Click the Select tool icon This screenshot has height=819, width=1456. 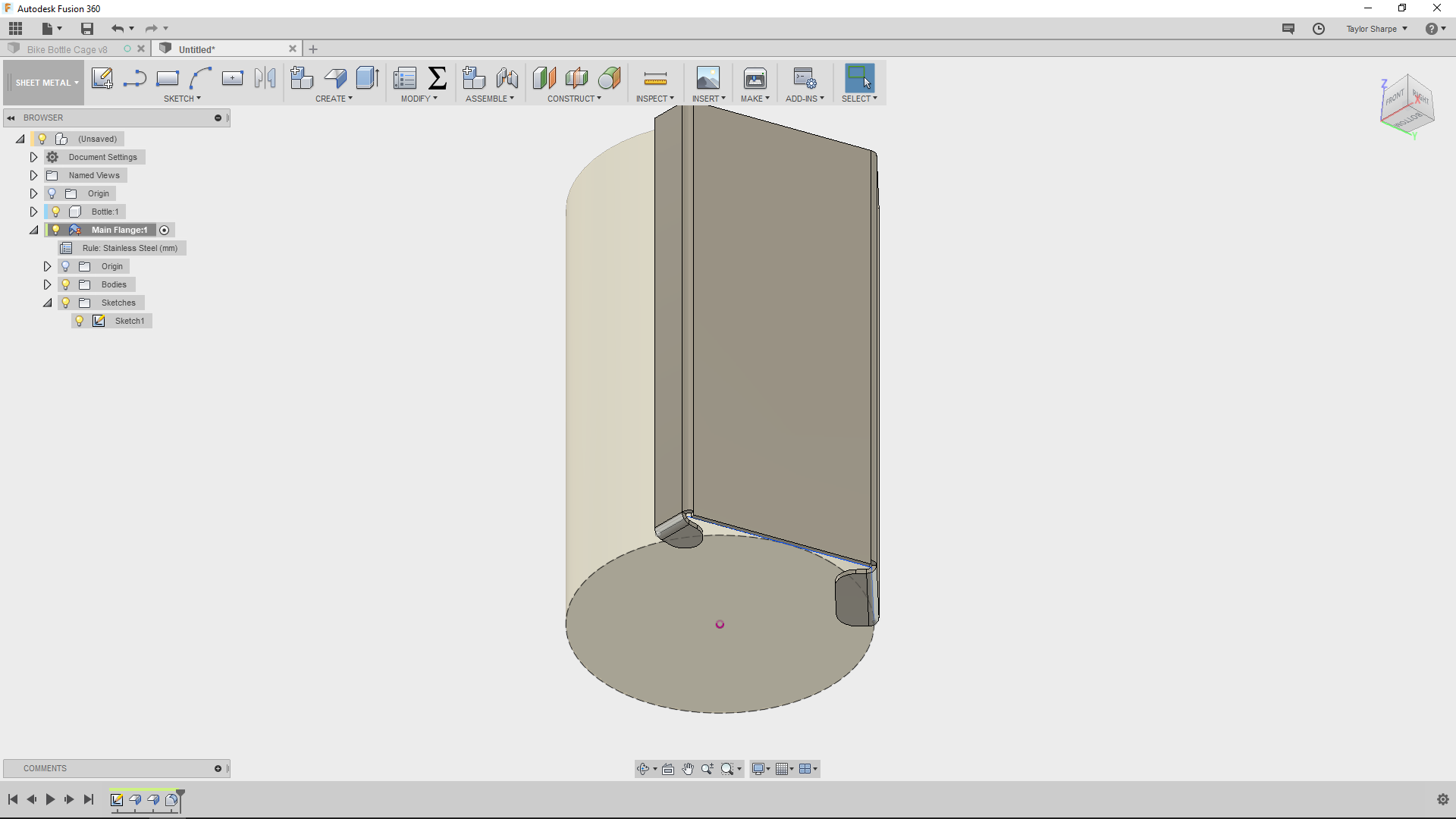[x=859, y=78]
